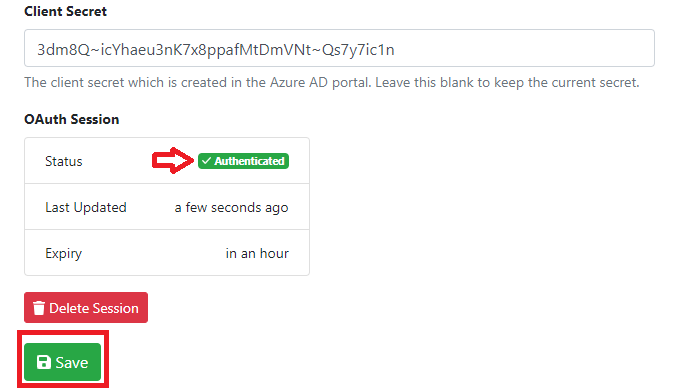Screen dimensions: 685x391
Task: Click the Save button label
Action: pyautogui.click(x=72, y=363)
